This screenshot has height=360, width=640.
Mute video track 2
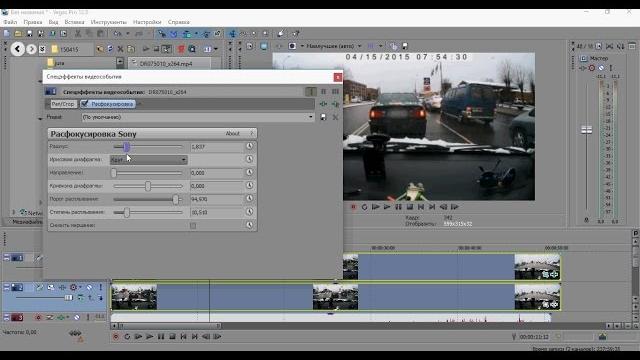pos(89,287)
